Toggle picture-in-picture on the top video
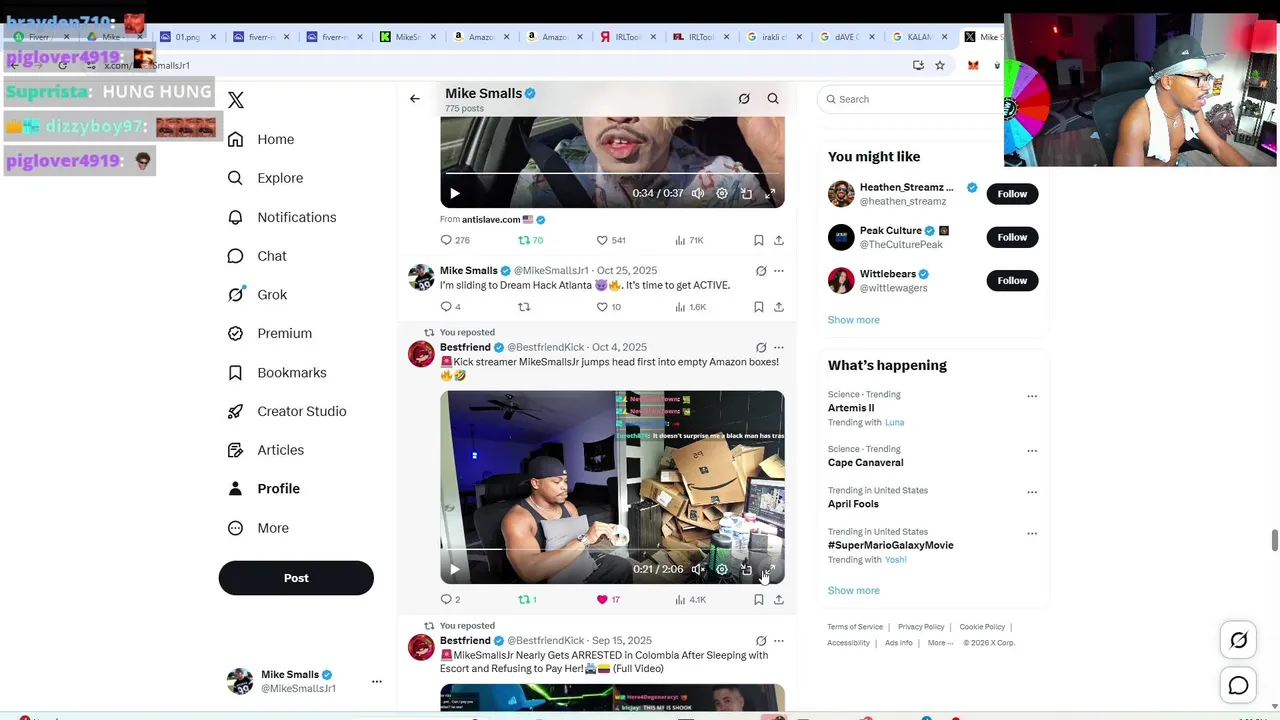The height and width of the screenshot is (720, 1280). pyautogui.click(x=746, y=193)
